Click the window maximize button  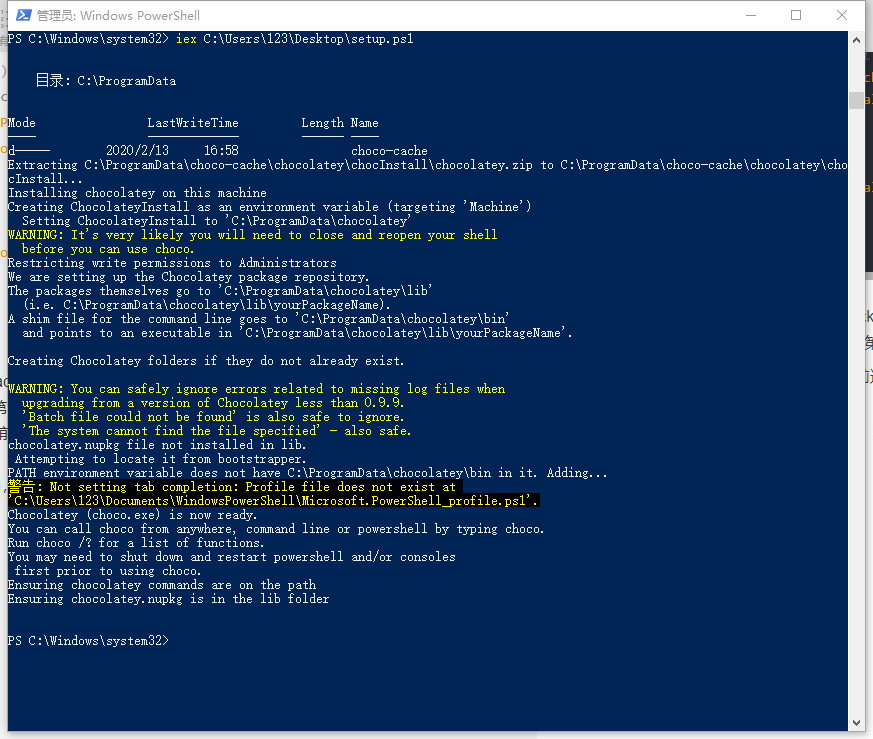pos(796,16)
